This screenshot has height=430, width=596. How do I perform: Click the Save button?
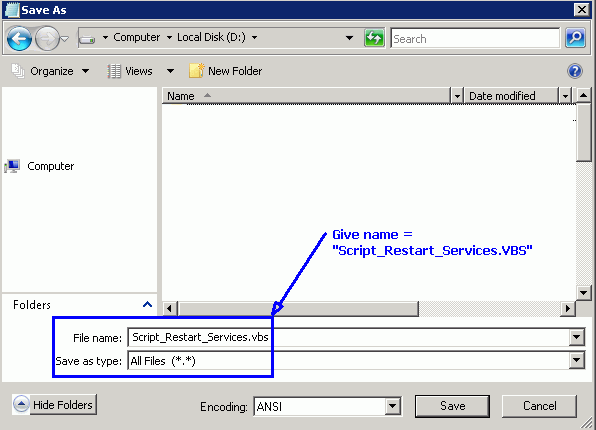pyautogui.click(x=452, y=406)
